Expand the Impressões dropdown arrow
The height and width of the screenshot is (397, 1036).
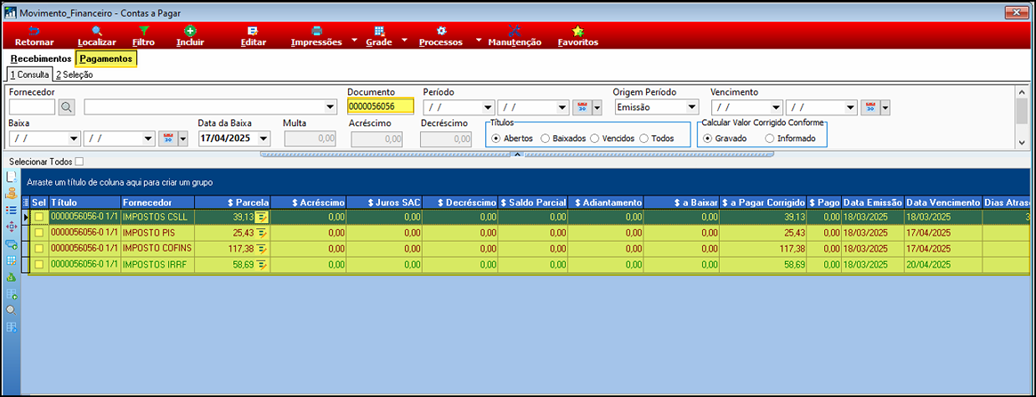point(354,40)
